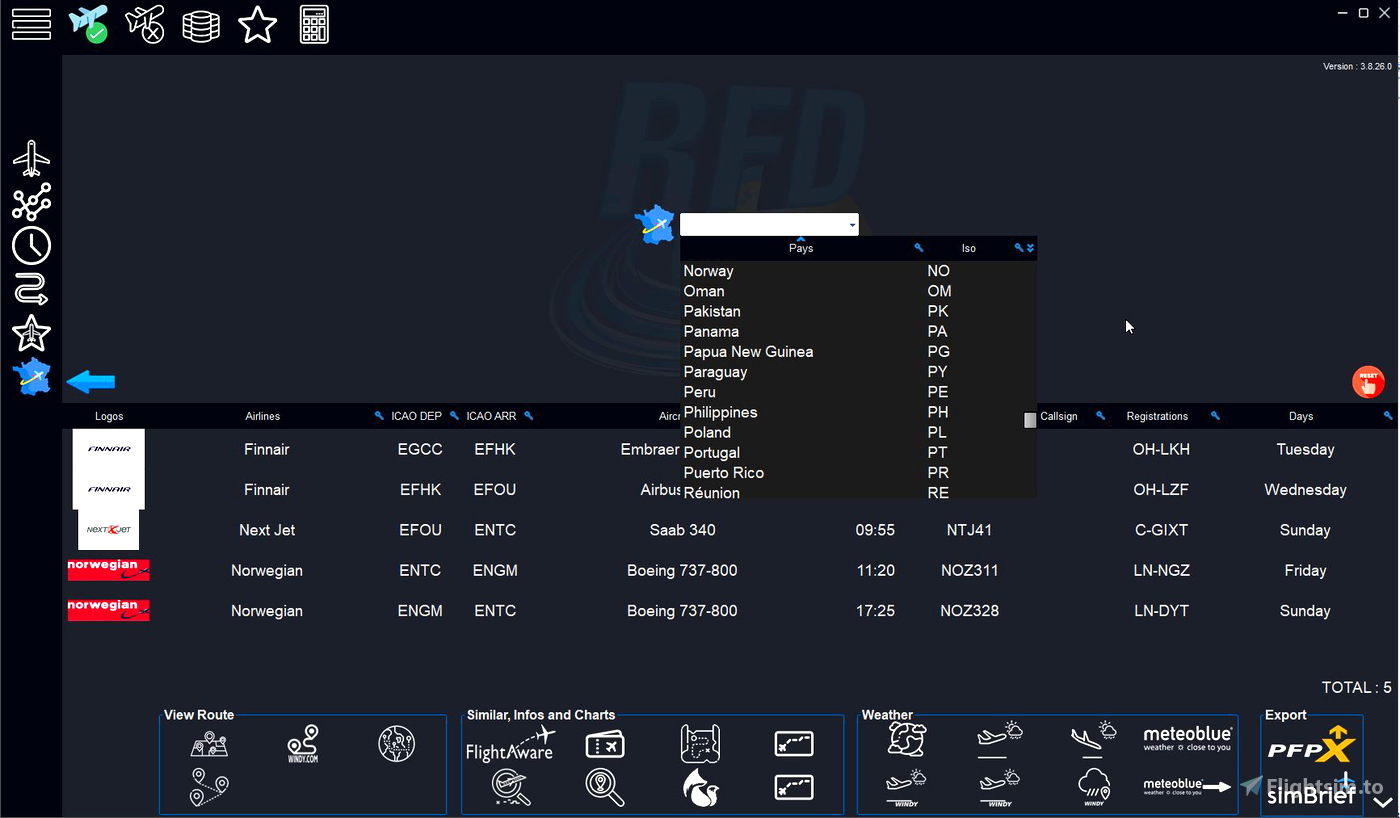This screenshot has width=1400, height=818.
Task: Select the clock schedule icon in the sidebar
Action: tap(31, 245)
